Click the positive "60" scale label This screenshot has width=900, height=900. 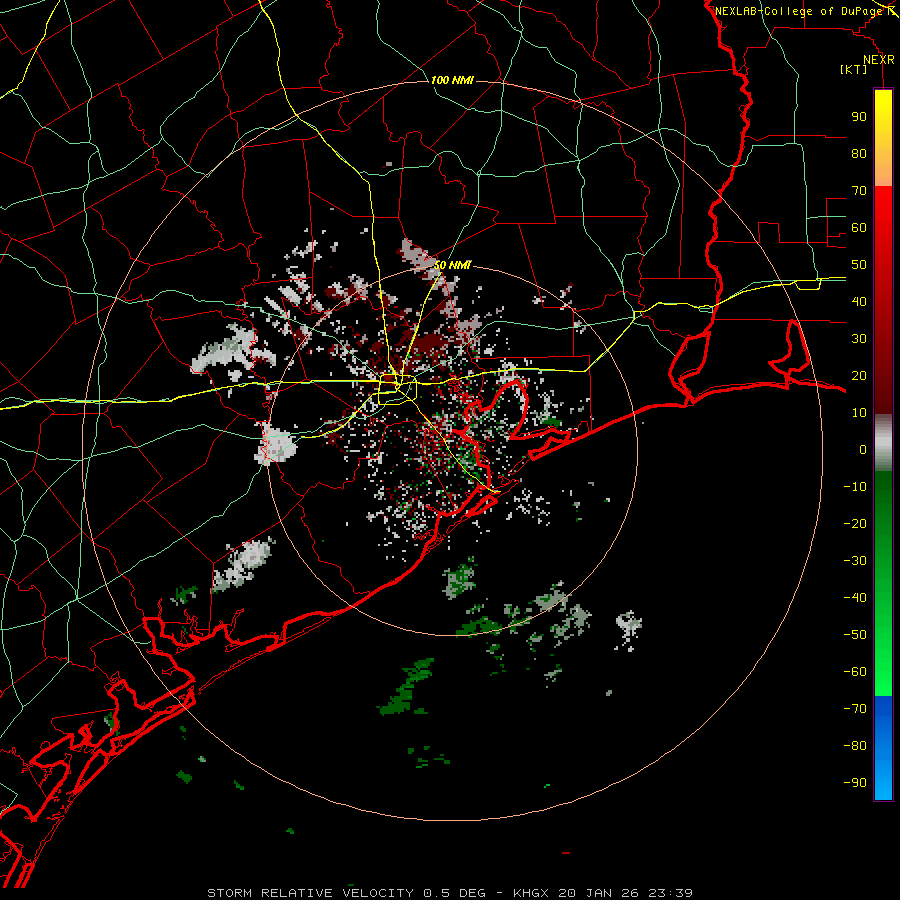click(x=859, y=227)
